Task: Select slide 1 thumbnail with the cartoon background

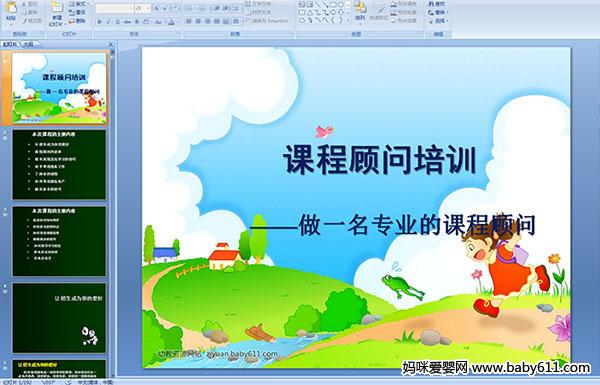Action: point(59,88)
